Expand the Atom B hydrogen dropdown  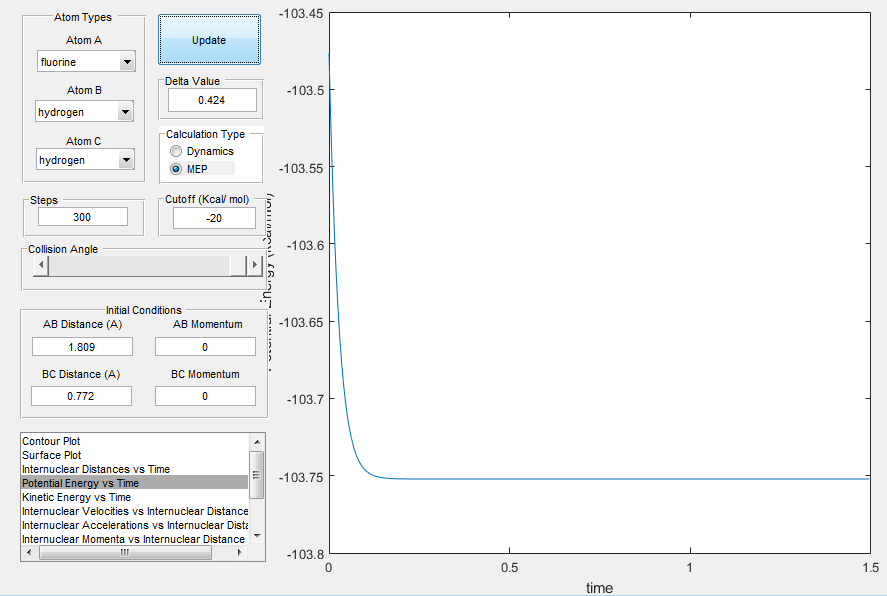pos(84,112)
